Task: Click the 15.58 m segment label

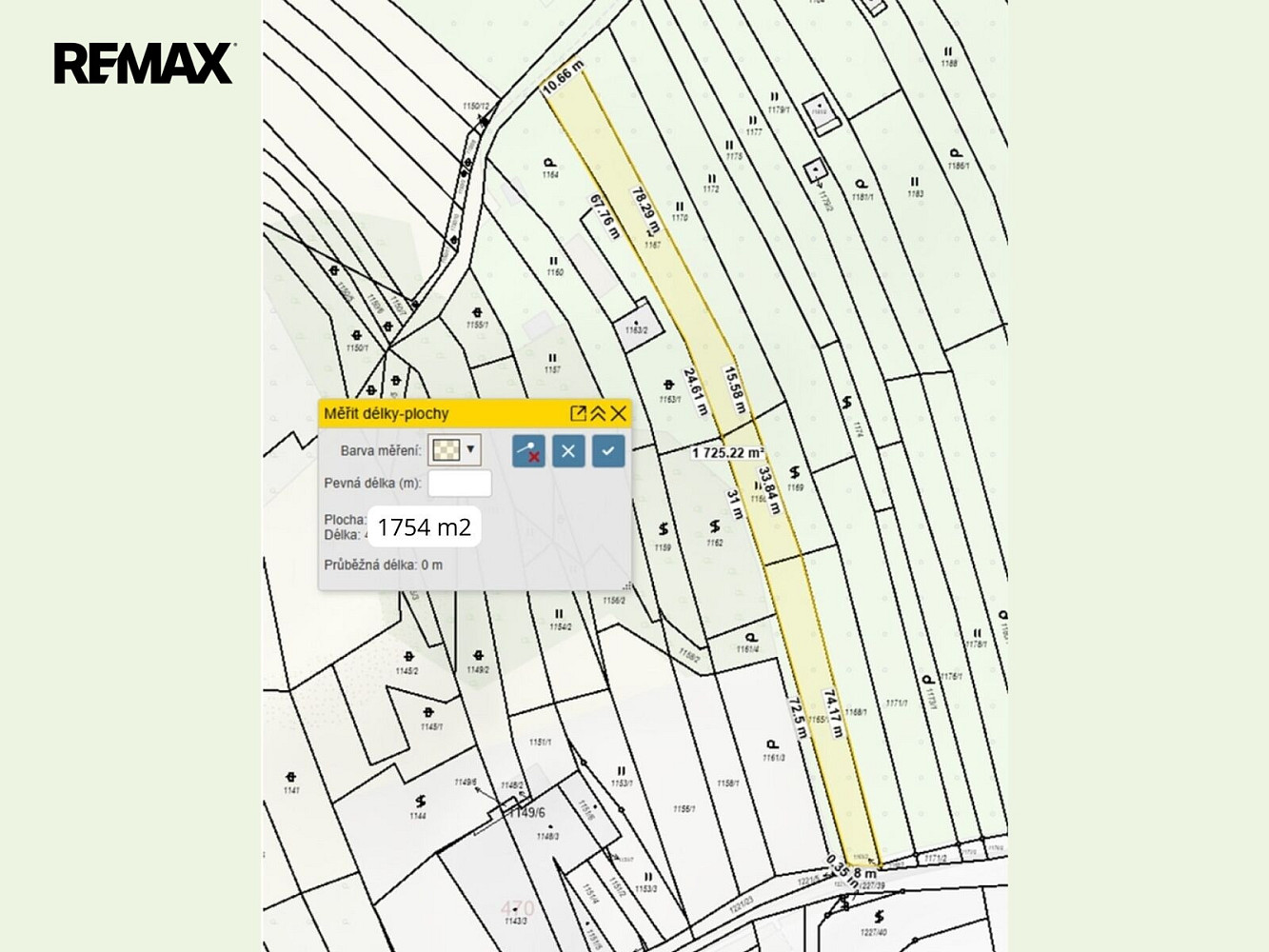Action: [x=734, y=390]
